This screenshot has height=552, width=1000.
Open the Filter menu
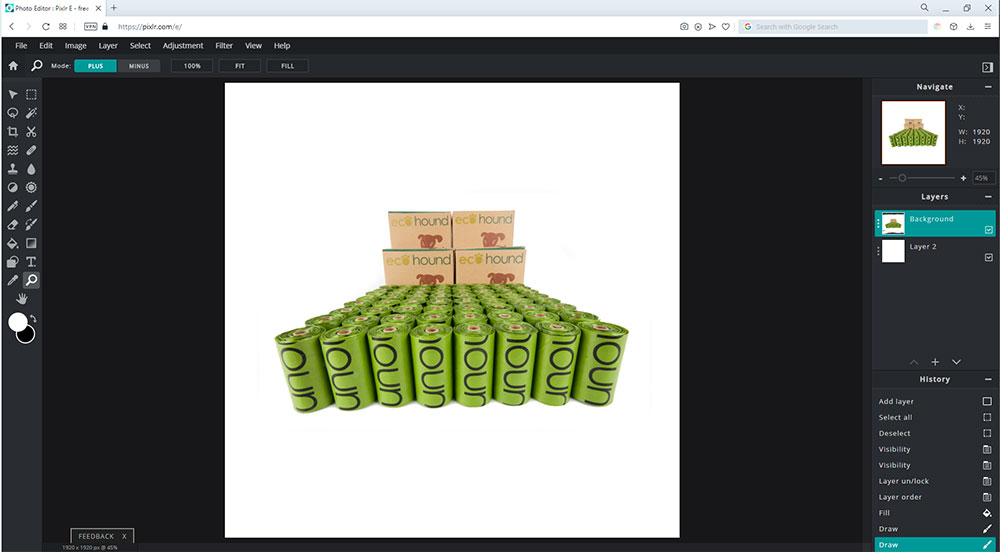point(224,46)
